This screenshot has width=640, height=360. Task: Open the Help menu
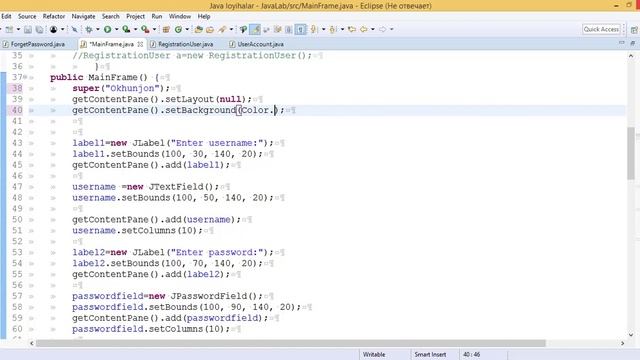(204, 16)
